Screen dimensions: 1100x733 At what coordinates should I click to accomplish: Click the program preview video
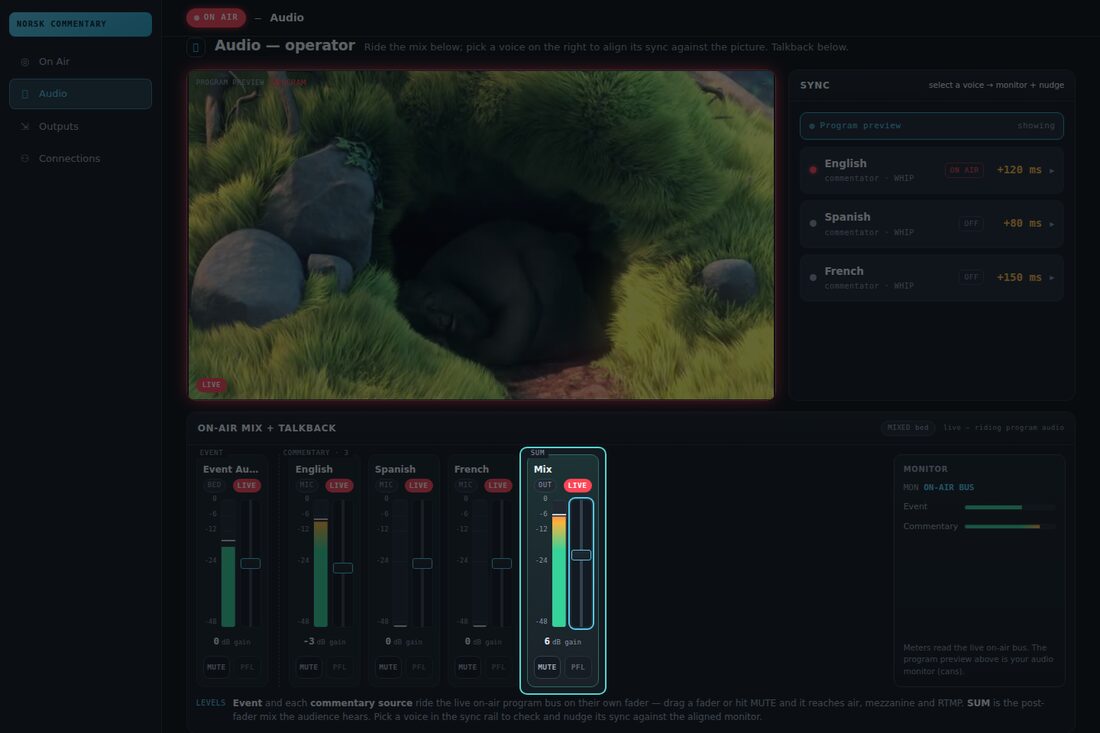(x=481, y=235)
